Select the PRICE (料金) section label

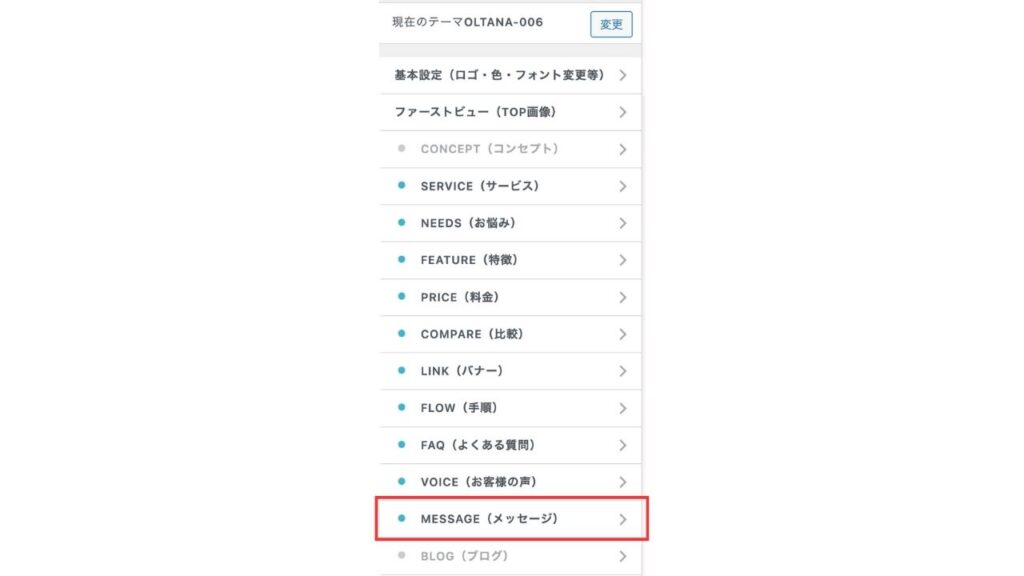tap(460, 297)
